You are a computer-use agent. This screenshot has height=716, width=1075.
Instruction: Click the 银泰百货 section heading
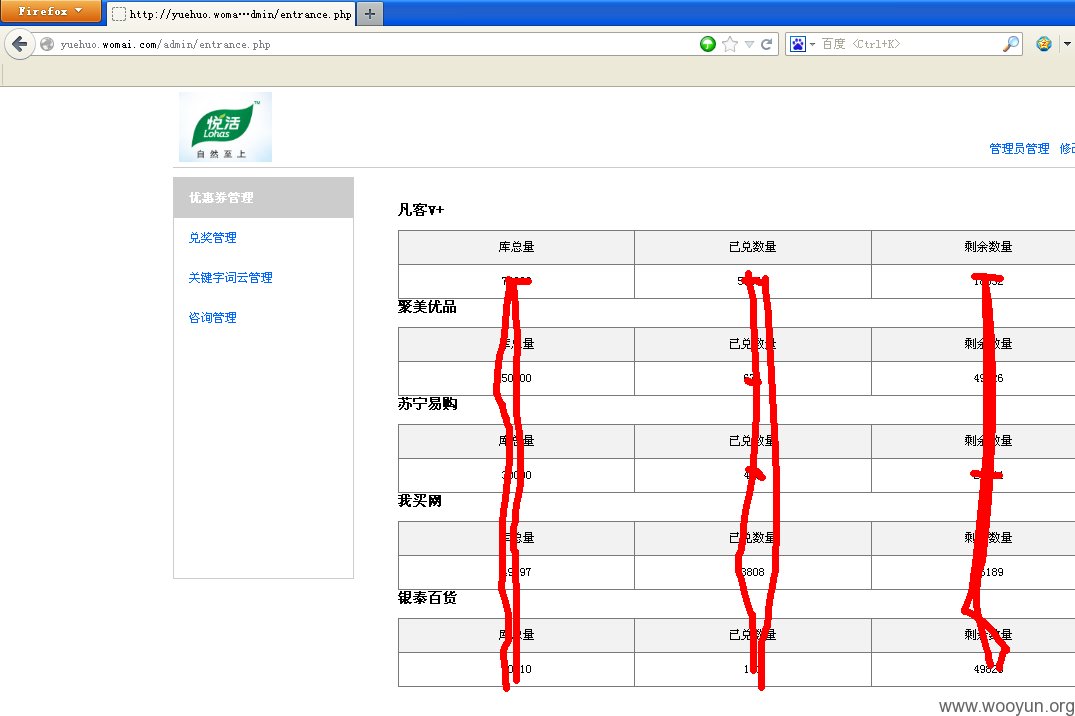click(x=427, y=597)
